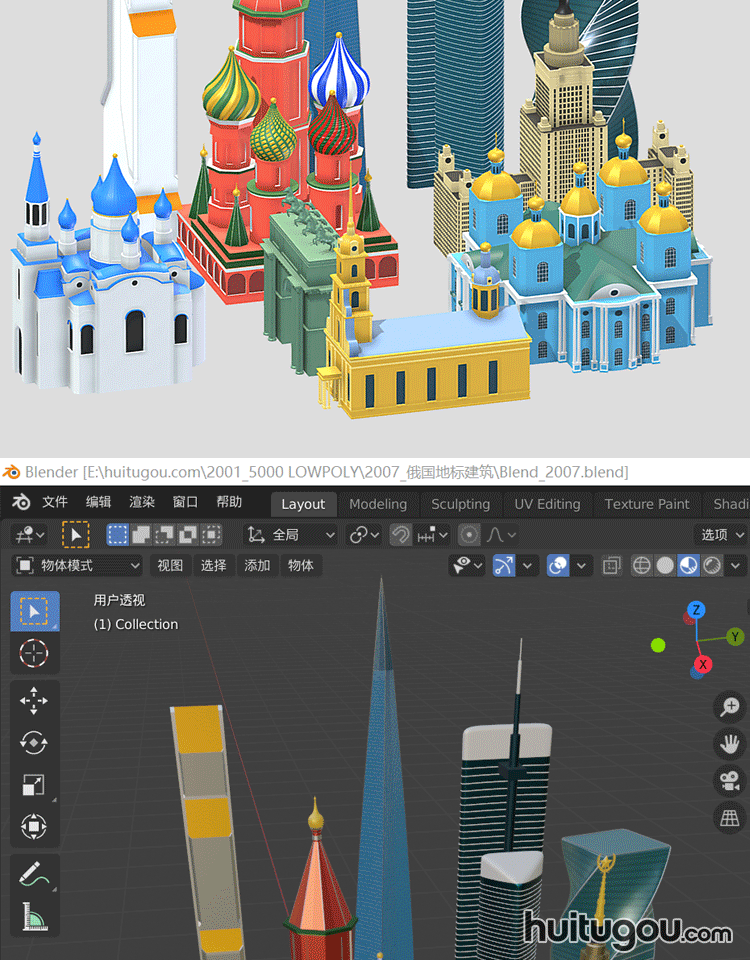Activate the Rotate tool
This screenshot has height=960, width=750.
(34, 743)
